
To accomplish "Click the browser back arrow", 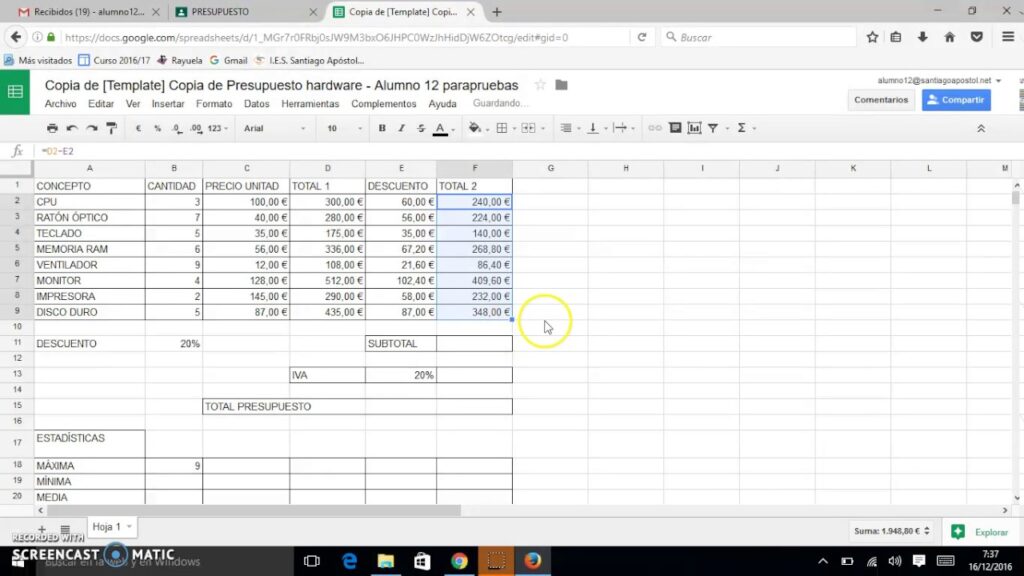I will click(16, 37).
